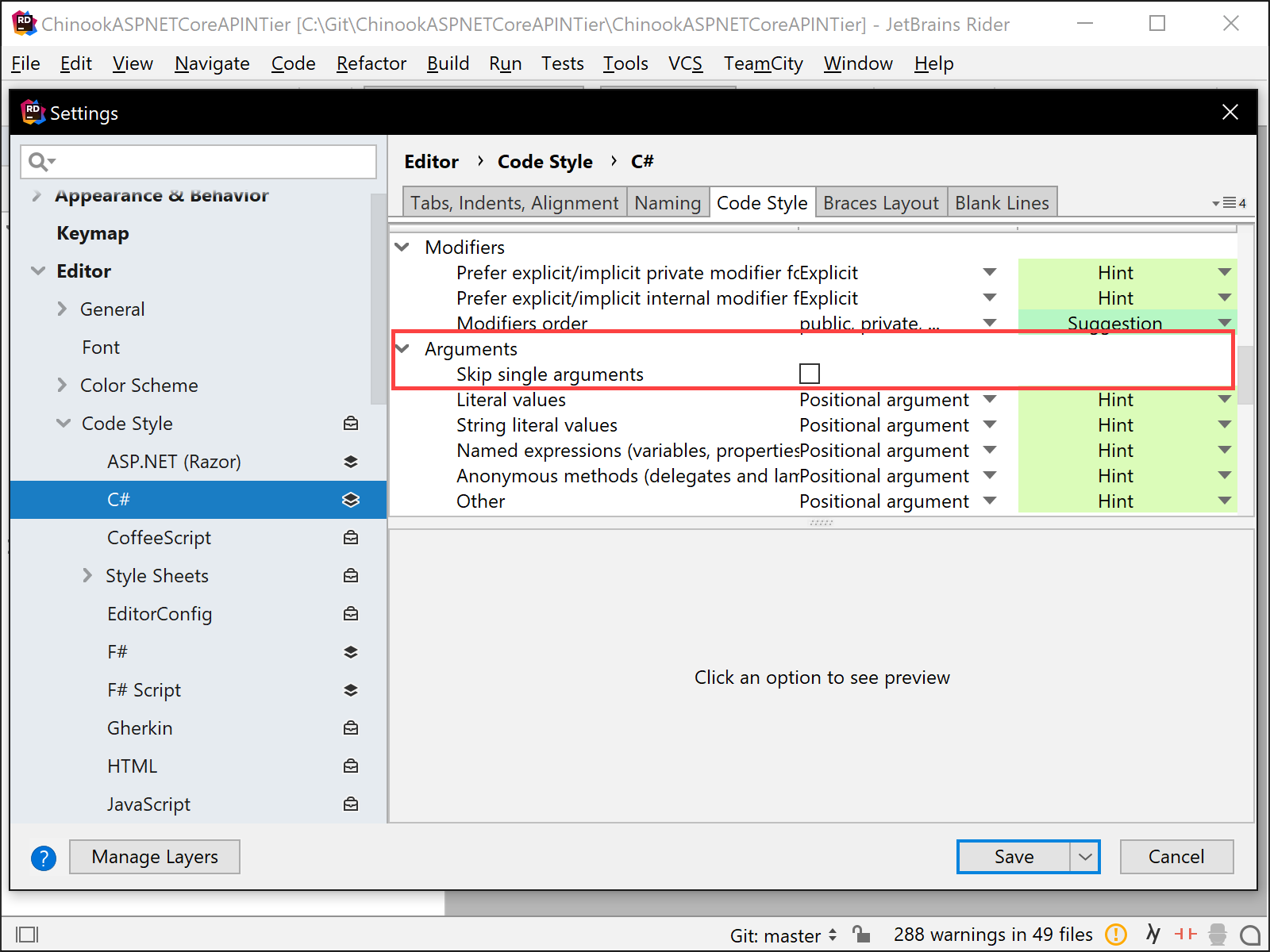1270x952 pixels.
Task: Open private modifier Explicit dropdown
Action: (989, 273)
